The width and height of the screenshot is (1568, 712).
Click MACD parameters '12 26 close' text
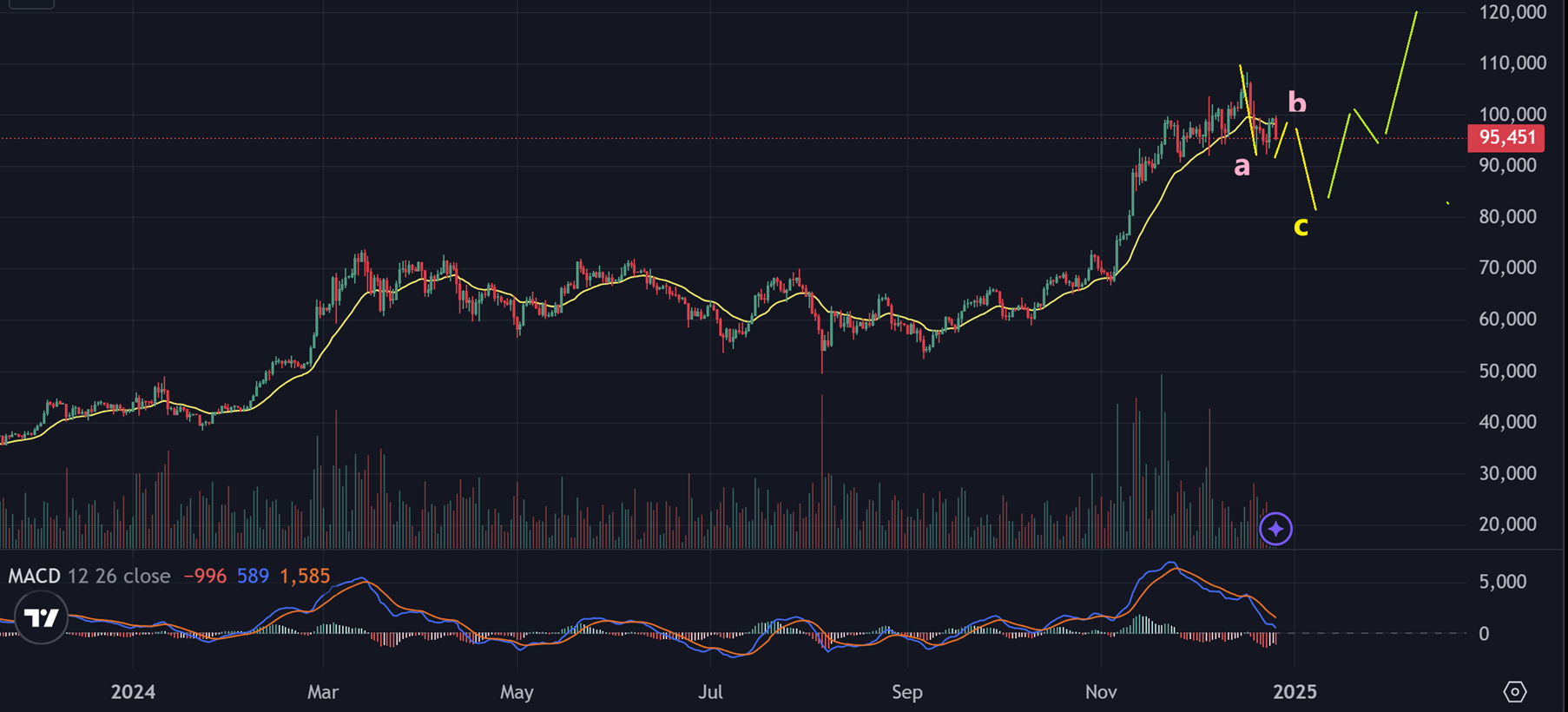tap(119, 577)
